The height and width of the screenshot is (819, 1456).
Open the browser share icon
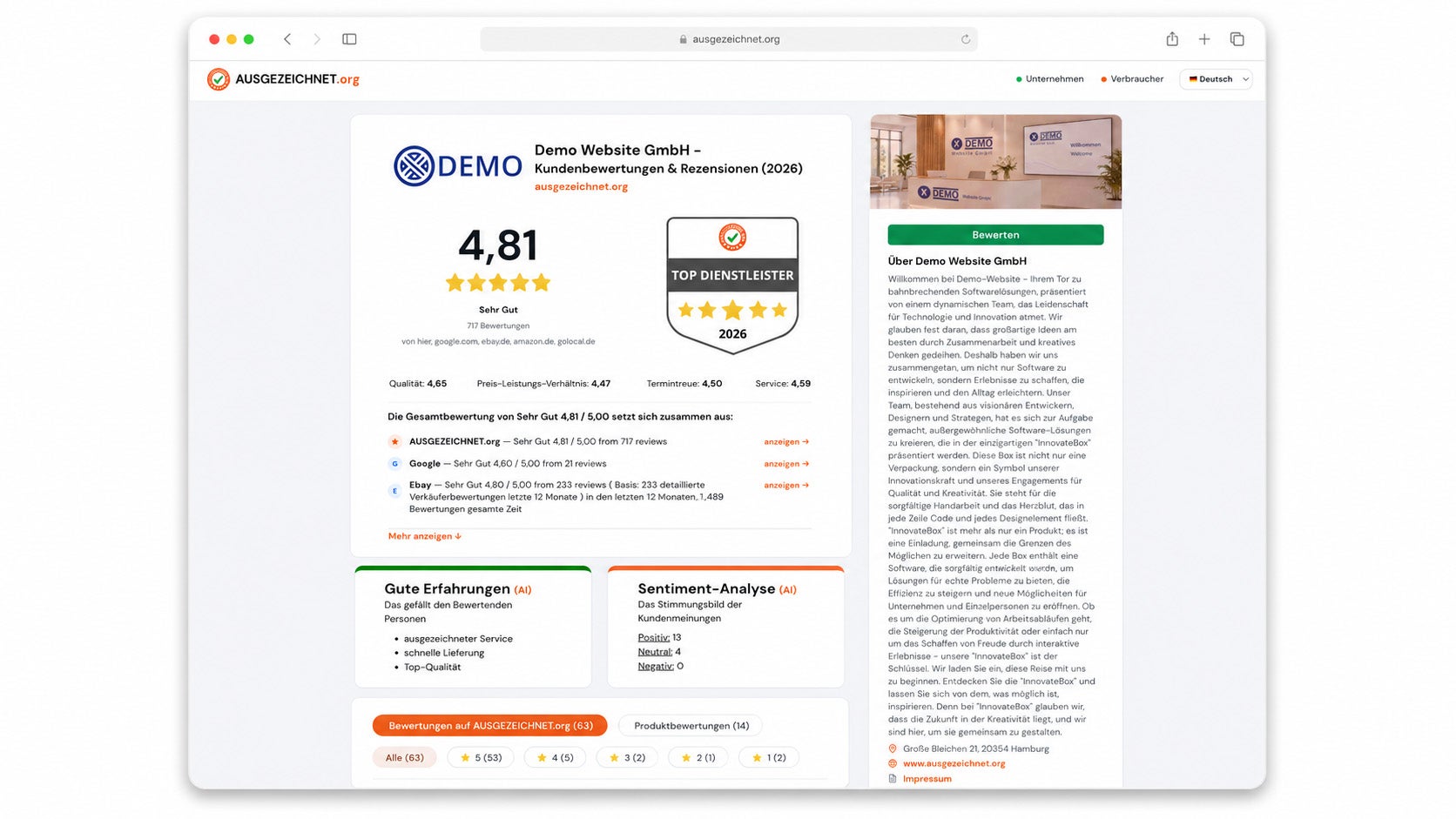(1172, 39)
